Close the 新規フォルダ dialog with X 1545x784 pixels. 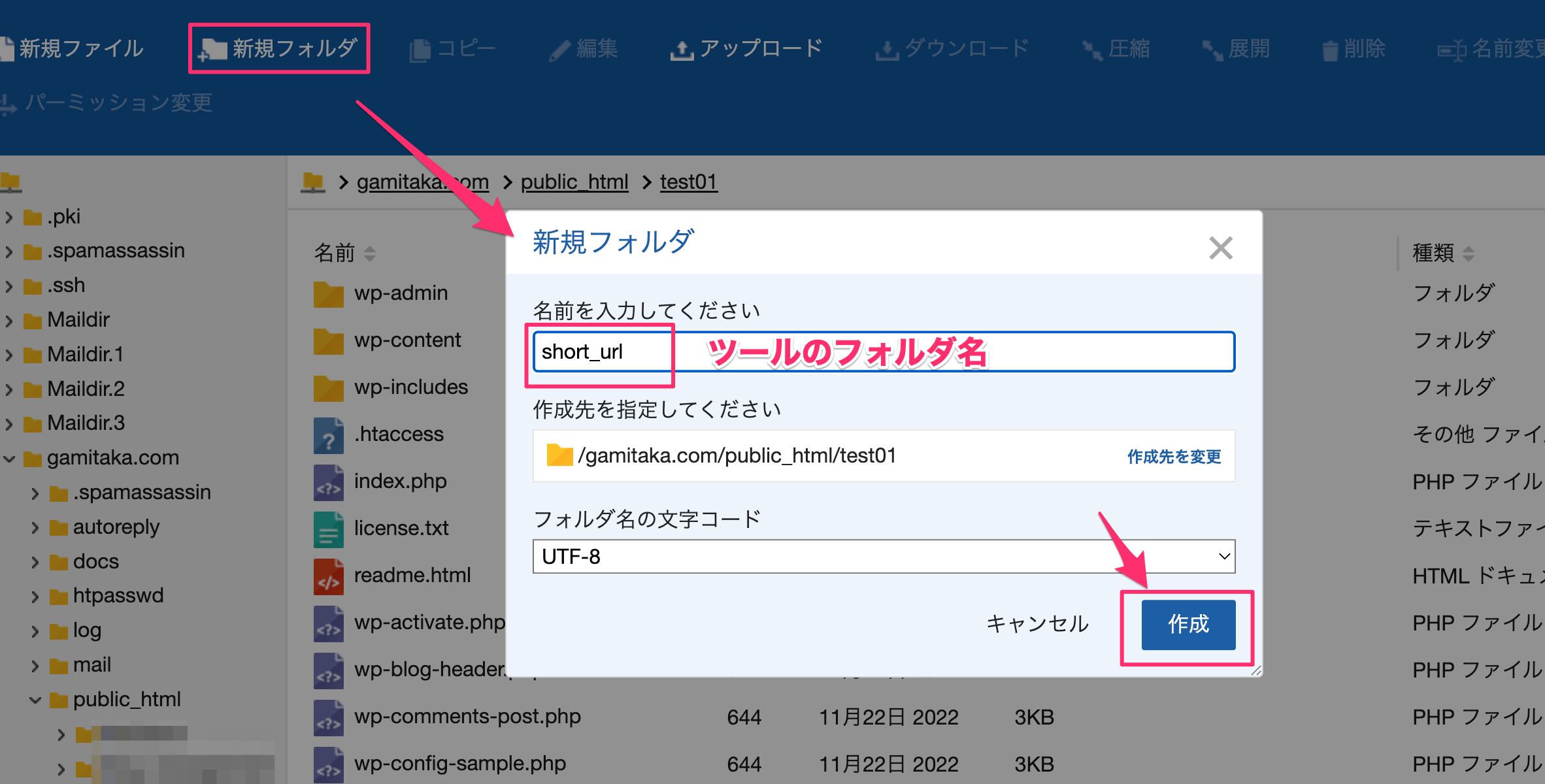1220,248
